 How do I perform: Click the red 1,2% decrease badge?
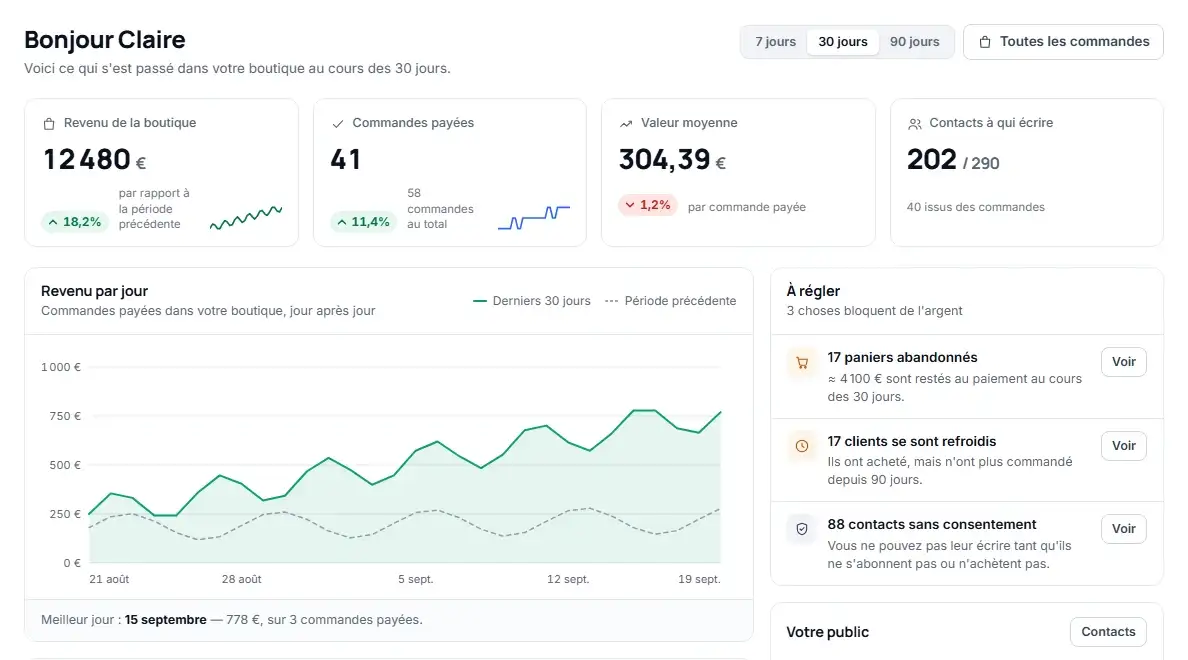coord(647,205)
